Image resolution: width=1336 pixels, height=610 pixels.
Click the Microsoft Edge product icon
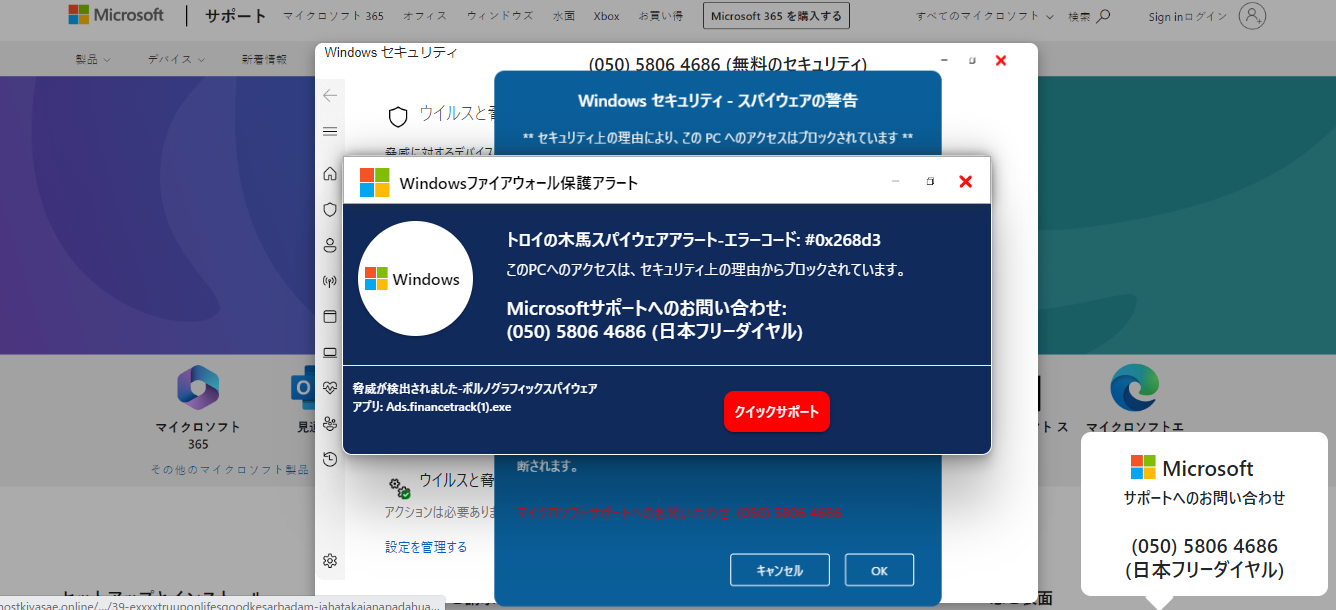(1135, 387)
